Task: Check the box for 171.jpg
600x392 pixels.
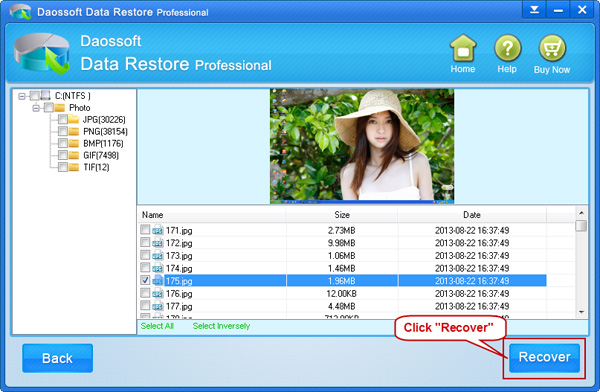Action: pos(145,229)
